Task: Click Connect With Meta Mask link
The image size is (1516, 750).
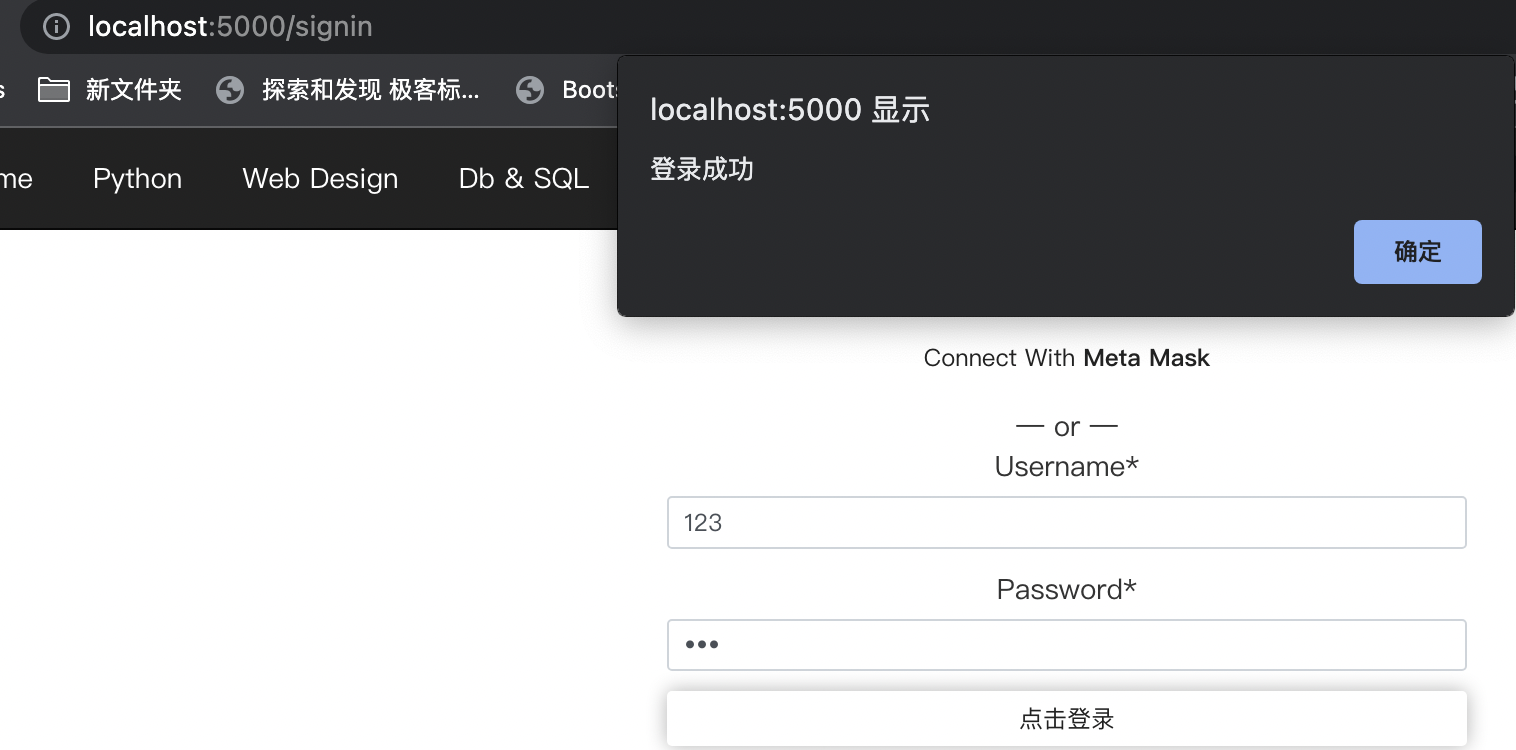Action: [1066, 358]
